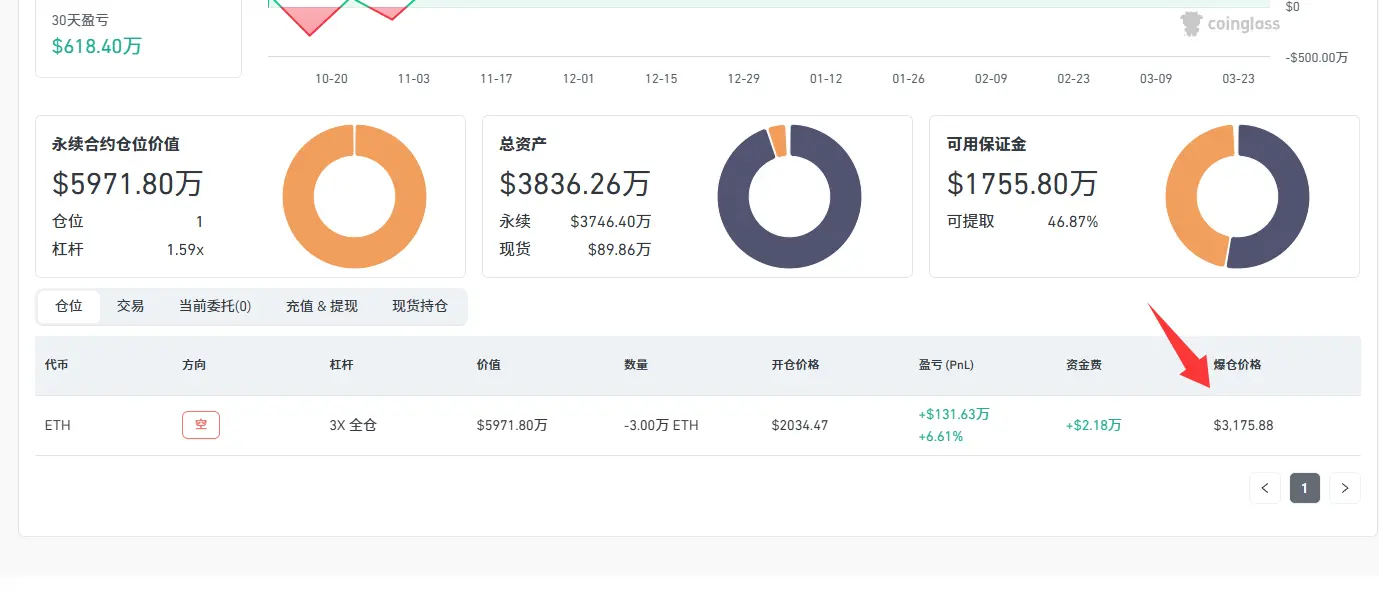The height and width of the screenshot is (594, 1379).
Task: Open the 充值 & 提现 tab
Action: 322,306
